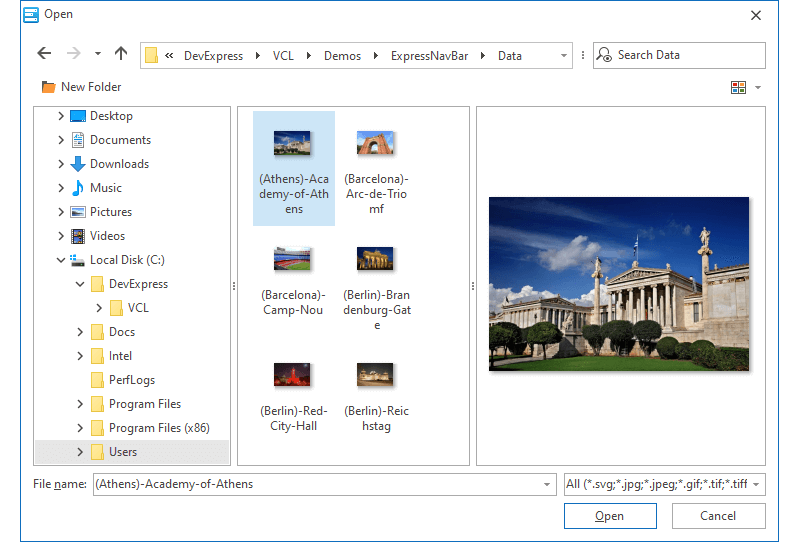Screen dimensions: 800x542
Task: Open recent locations dropdown arrow
Action: (98, 54)
